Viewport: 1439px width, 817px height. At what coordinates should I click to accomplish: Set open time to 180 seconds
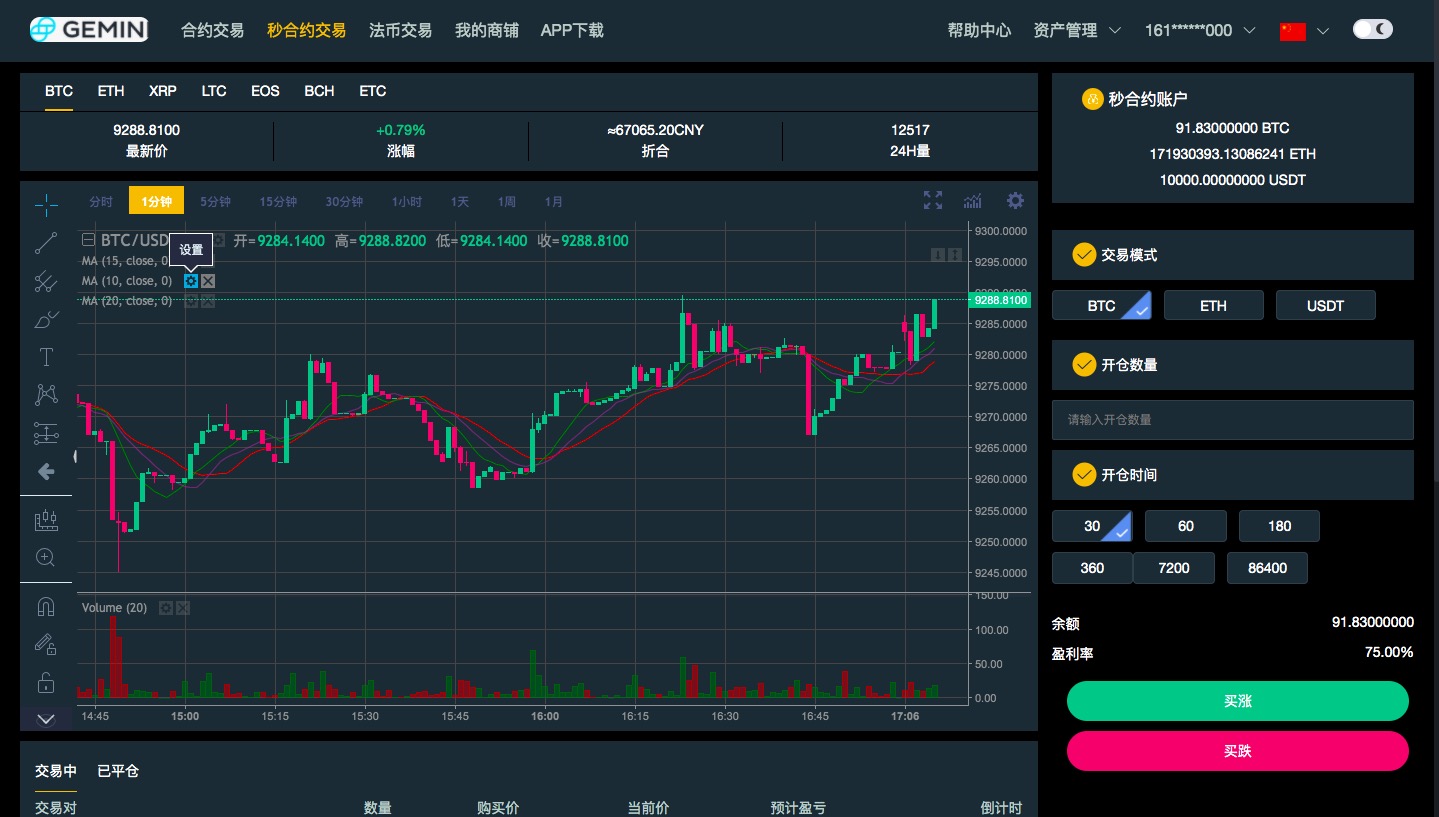(x=1279, y=526)
